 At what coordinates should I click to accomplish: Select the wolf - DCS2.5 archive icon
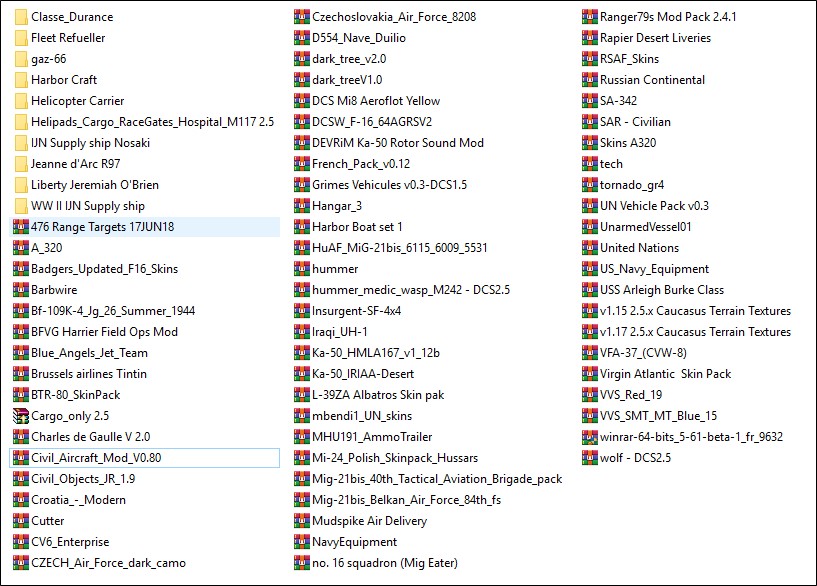point(590,458)
